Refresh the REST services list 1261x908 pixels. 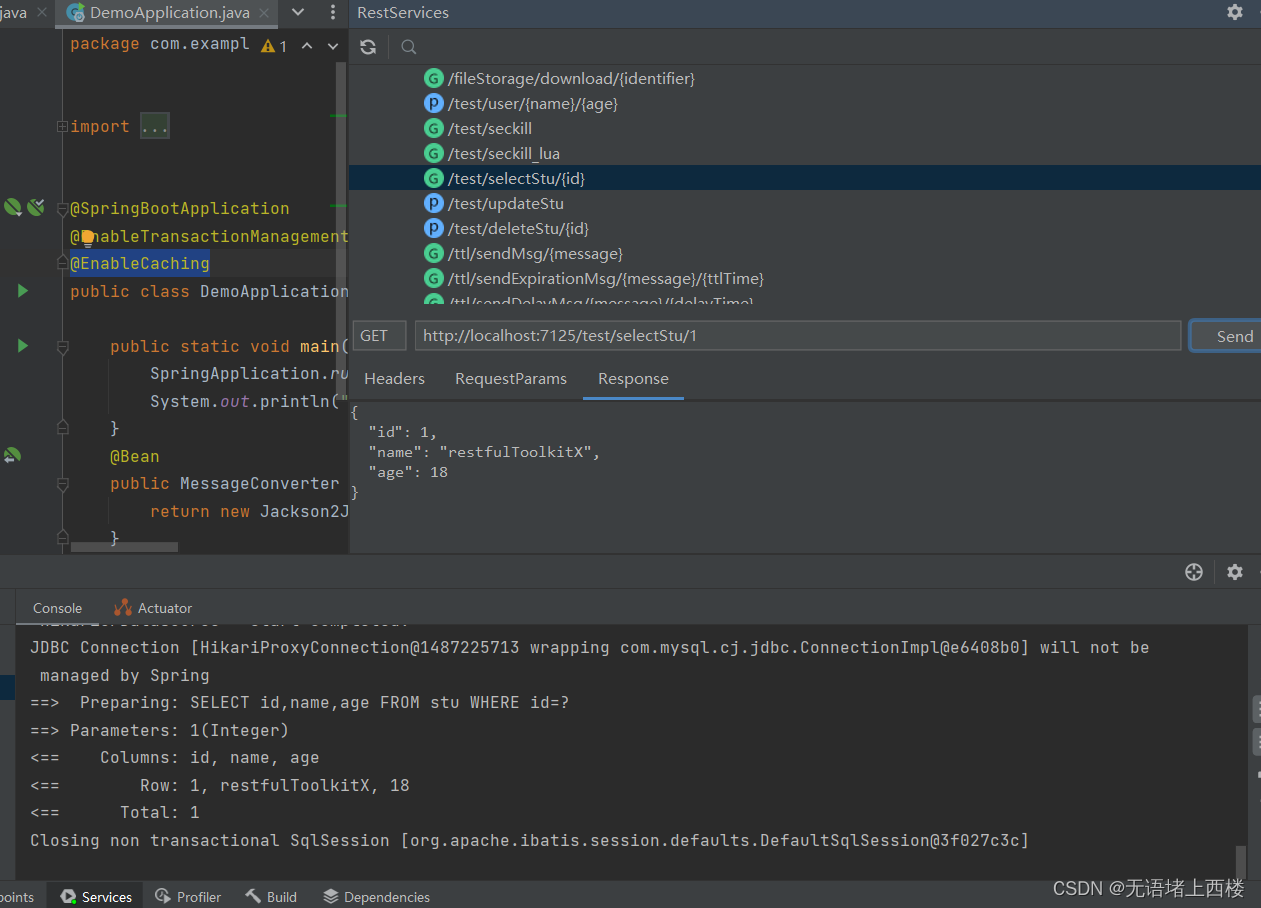coord(367,46)
